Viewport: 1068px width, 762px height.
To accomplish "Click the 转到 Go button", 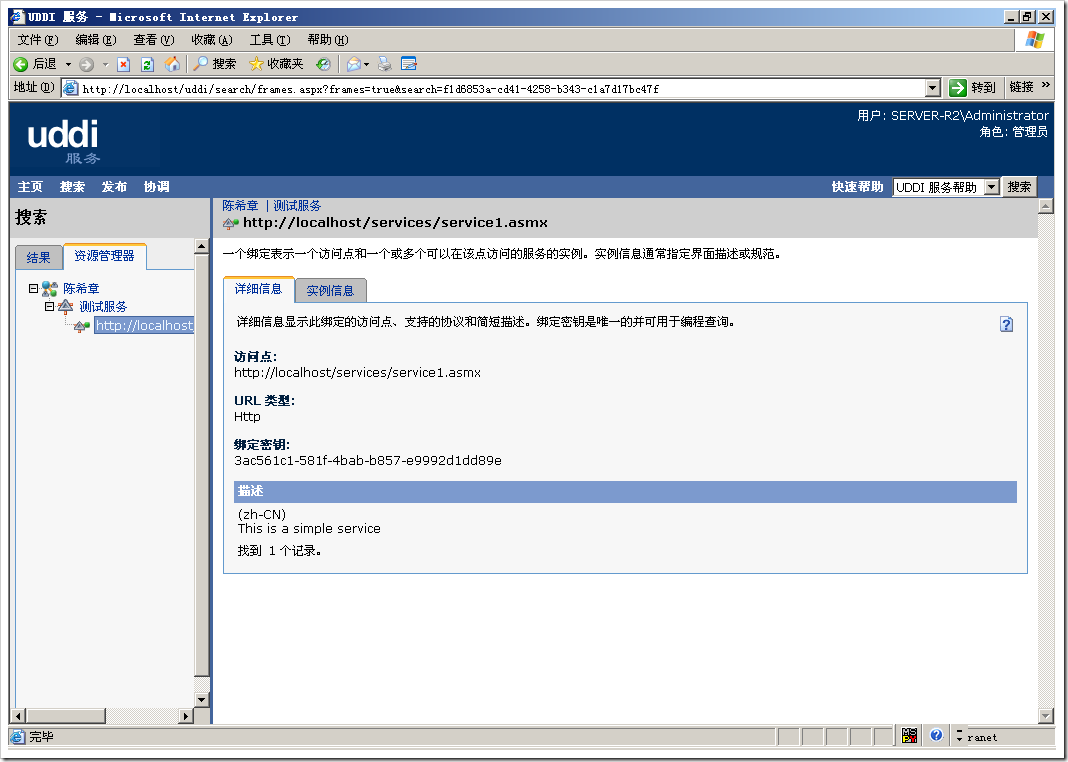I will point(973,87).
